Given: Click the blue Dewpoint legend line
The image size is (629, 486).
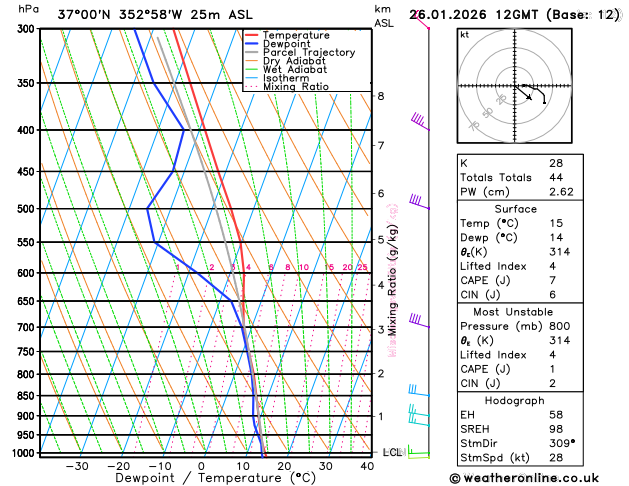Looking at the screenshot, I should pos(252,44).
